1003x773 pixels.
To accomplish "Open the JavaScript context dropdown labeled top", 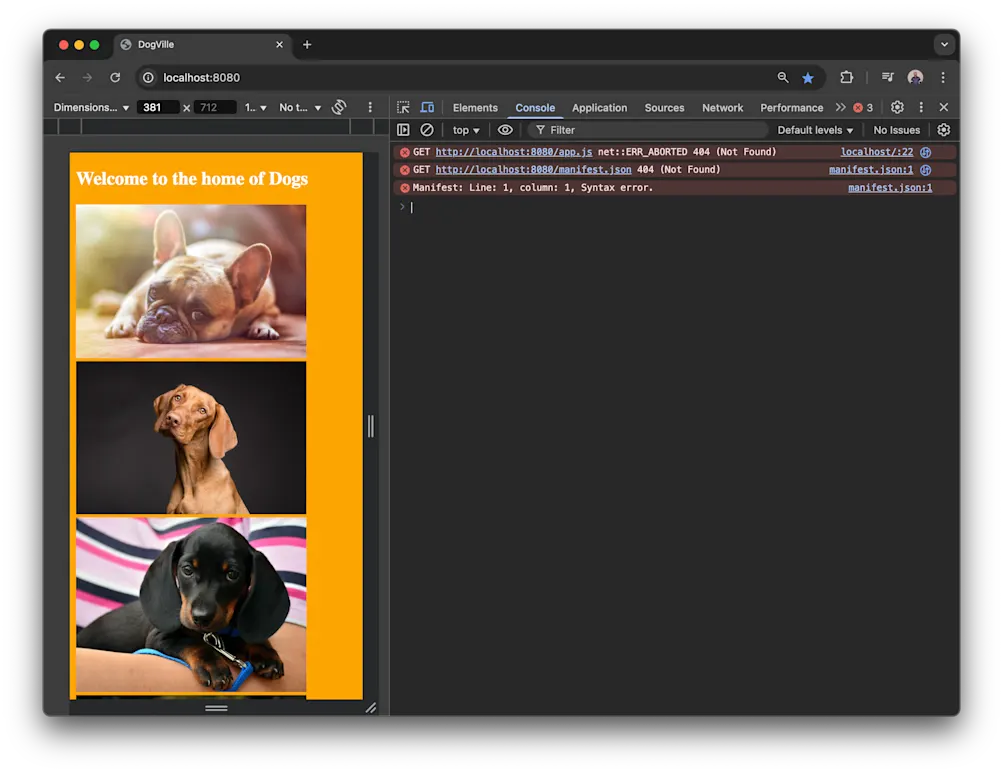I will point(464,129).
